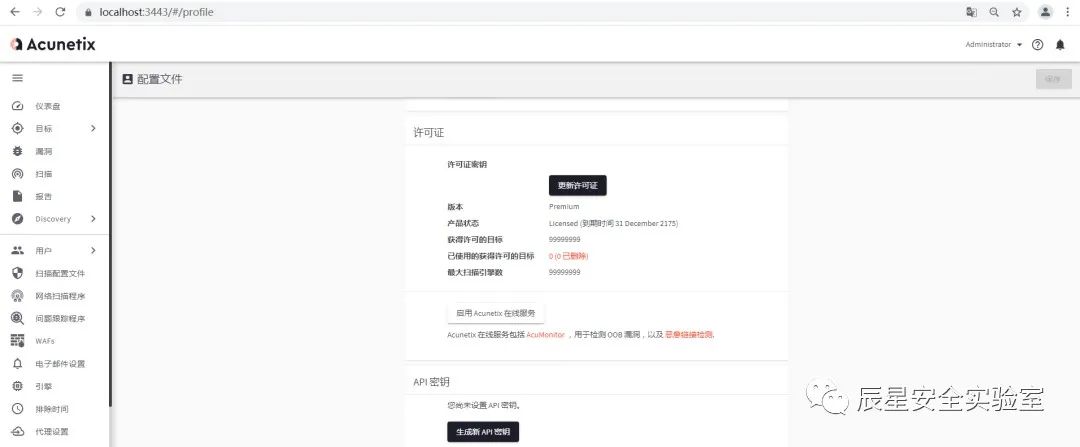Open the help question mark icon
Image resolution: width=1080 pixels, height=447 pixels.
click(x=1037, y=45)
